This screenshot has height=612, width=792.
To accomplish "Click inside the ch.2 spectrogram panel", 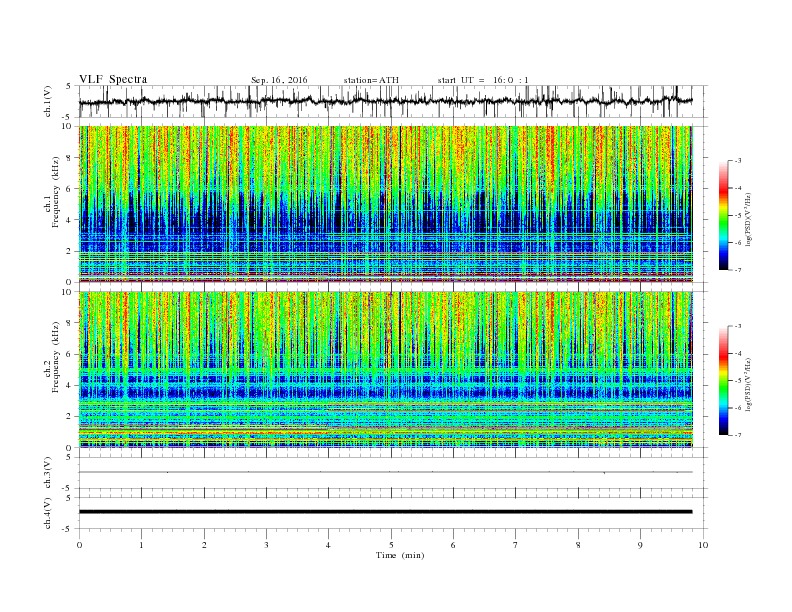I will tap(386, 370).
